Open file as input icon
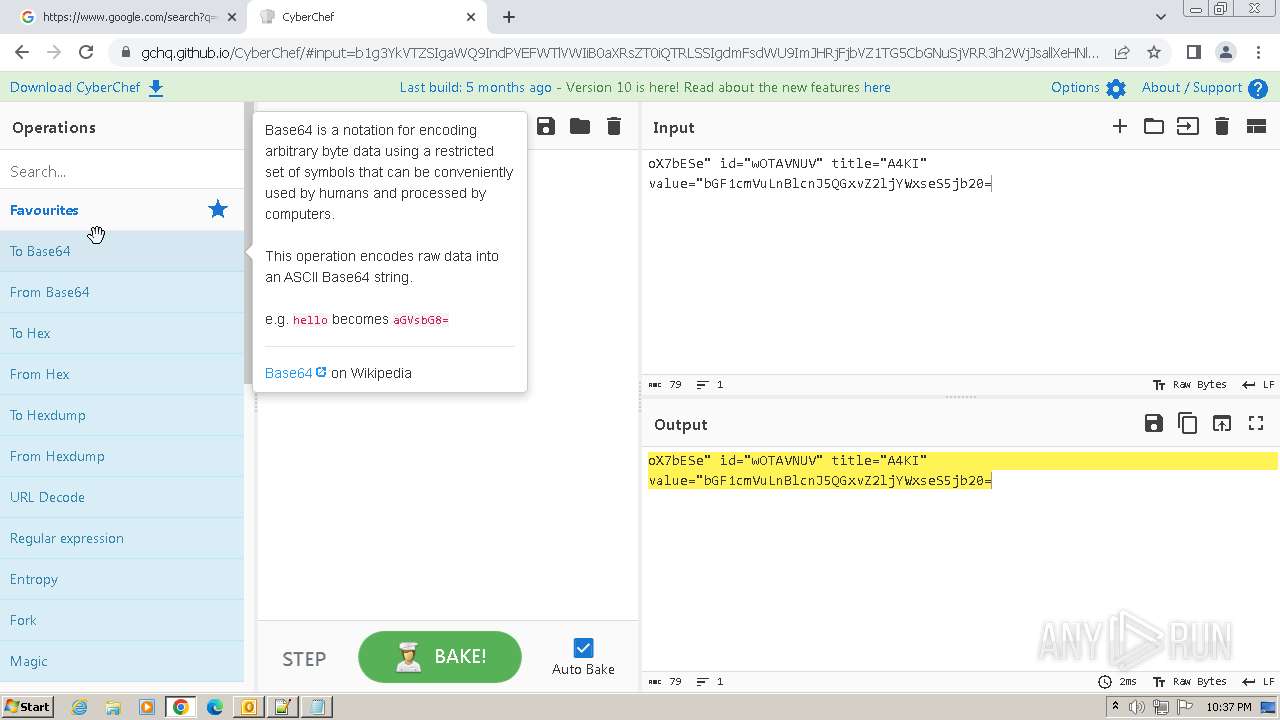The height and width of the screenshot is (720, 1280). (x=1188, y=126)
